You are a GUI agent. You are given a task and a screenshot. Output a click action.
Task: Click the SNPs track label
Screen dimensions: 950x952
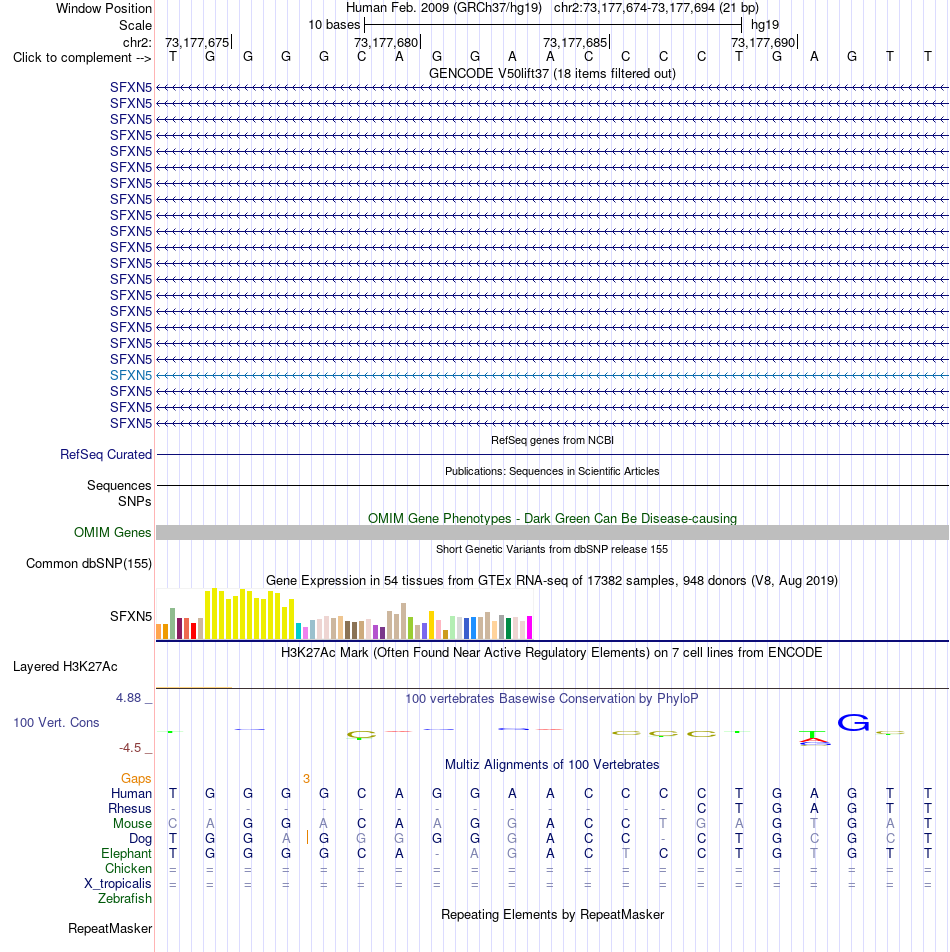click(x=135, y=502)
